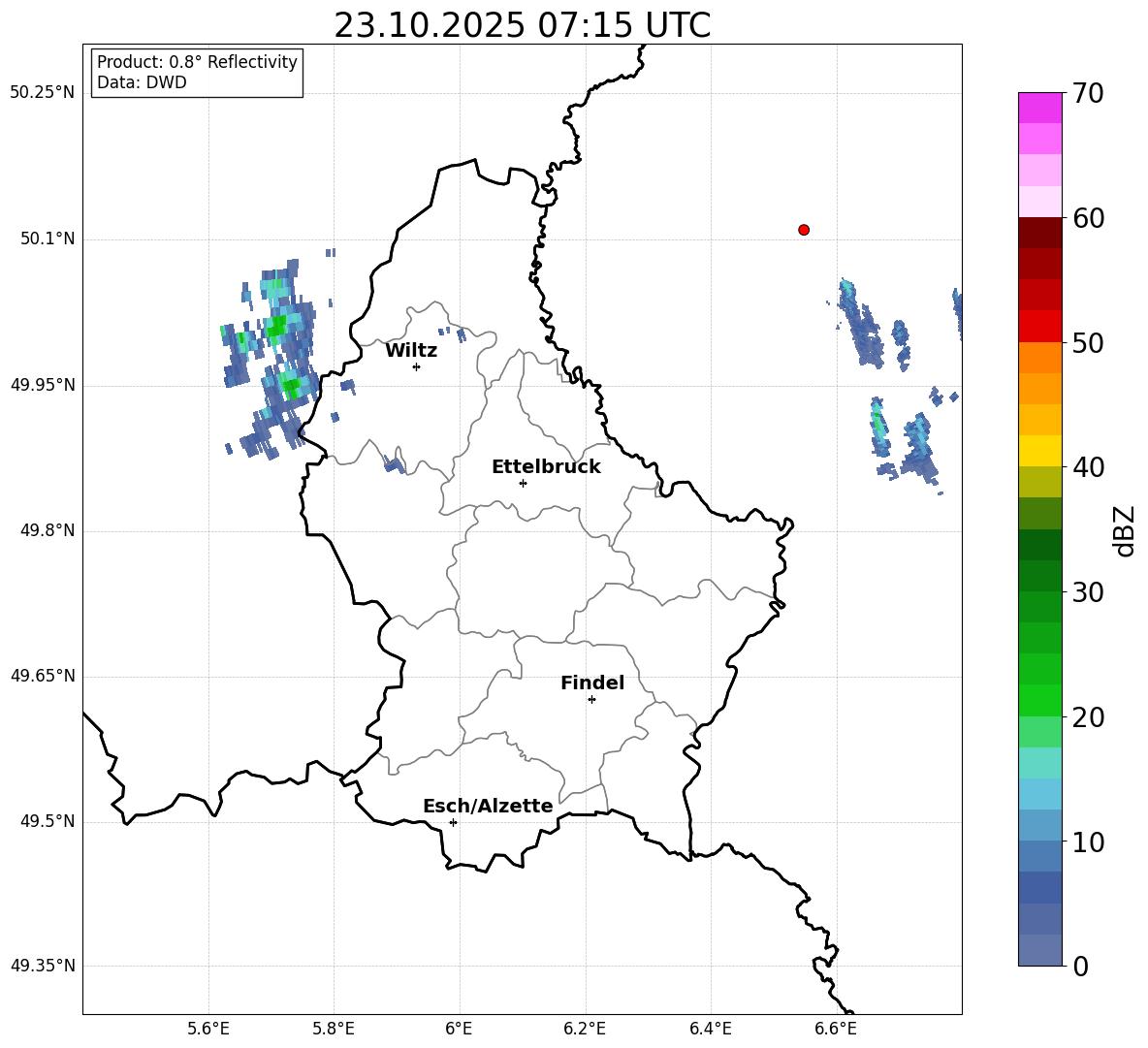The image size is (1148, 1048).
Task: Click the 20 tick label on colorbar
Action: point(1088,717)
